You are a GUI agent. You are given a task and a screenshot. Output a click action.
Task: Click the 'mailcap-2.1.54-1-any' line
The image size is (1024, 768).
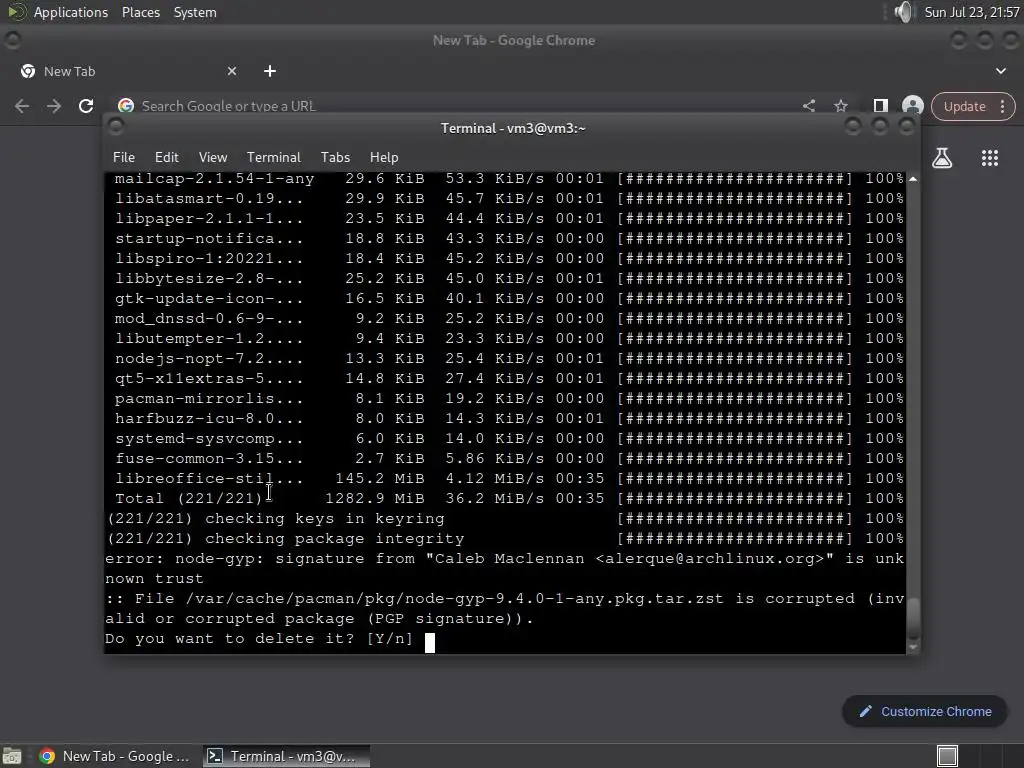(x=509, y=179)
